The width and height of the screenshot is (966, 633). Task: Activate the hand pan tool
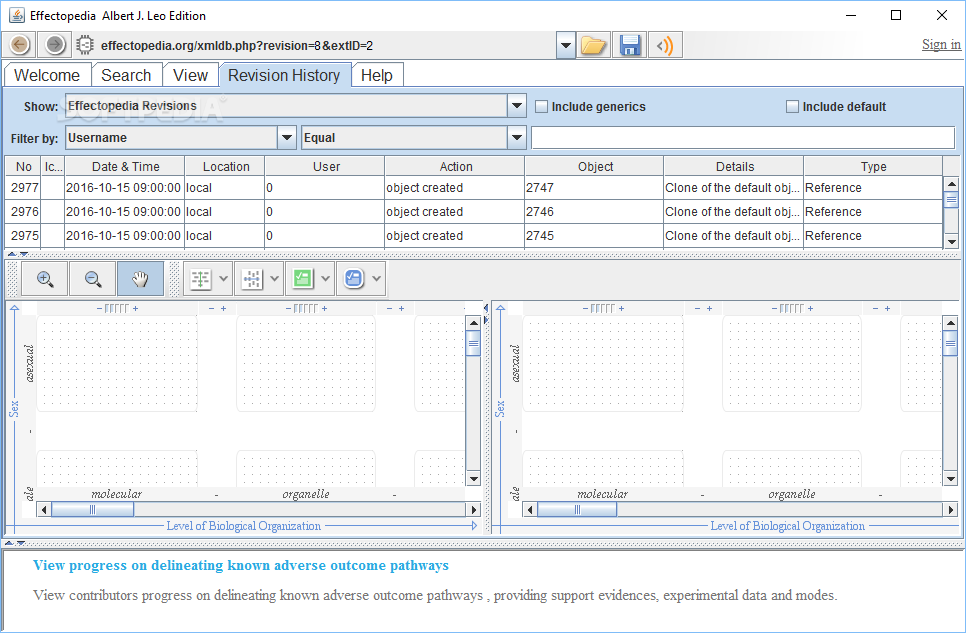(140, 279)
